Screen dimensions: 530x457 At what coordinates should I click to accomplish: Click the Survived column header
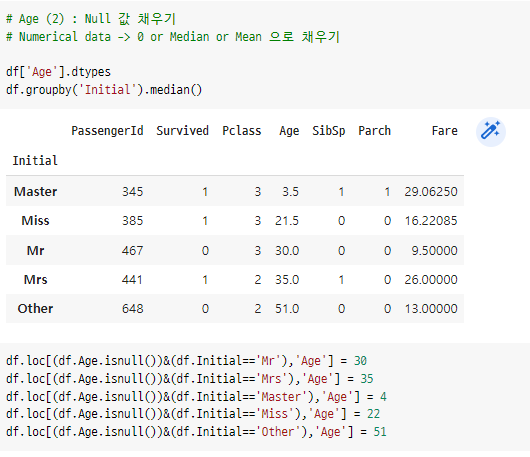click(183, 131)
